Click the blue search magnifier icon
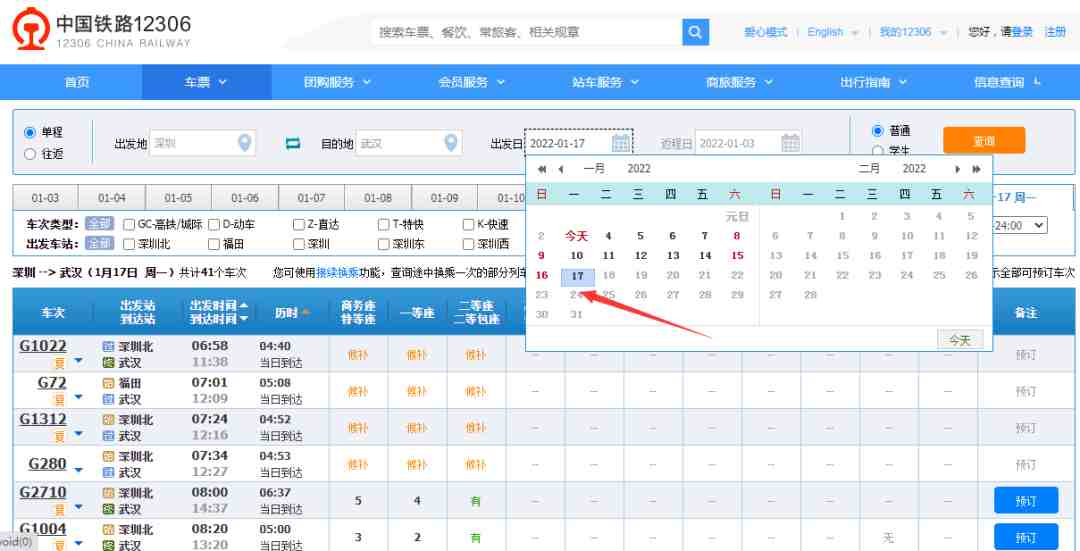Screen dimensions: 1080x551 [x=696, y=32]
